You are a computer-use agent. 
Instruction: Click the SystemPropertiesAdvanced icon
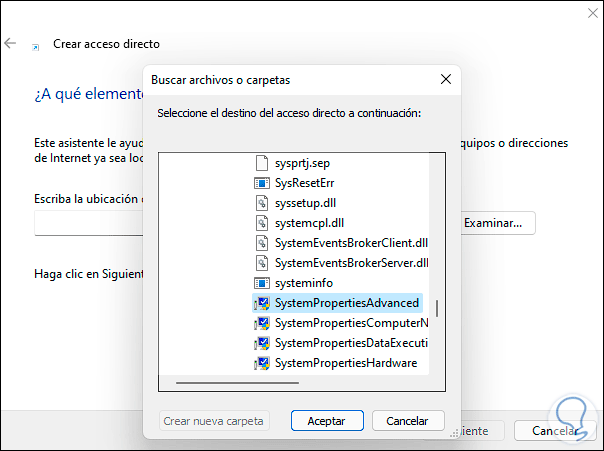point(263,303)
